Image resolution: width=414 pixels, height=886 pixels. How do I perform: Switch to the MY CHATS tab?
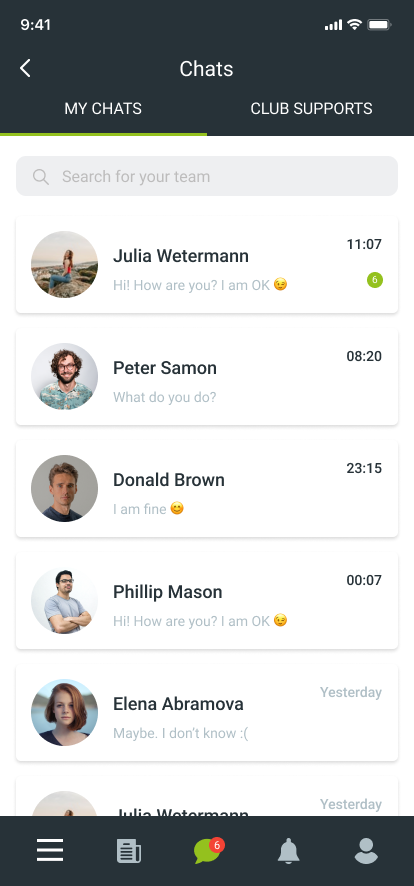tap(103, 108)
